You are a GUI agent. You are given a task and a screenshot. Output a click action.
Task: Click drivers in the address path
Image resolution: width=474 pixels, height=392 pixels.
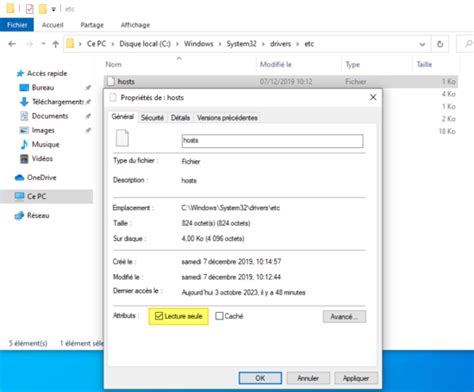click(280, 44)
